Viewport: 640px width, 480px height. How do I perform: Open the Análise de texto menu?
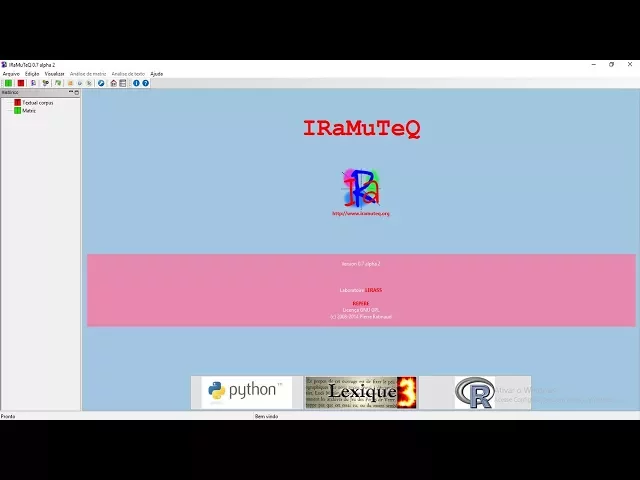[x=128, y=74]
